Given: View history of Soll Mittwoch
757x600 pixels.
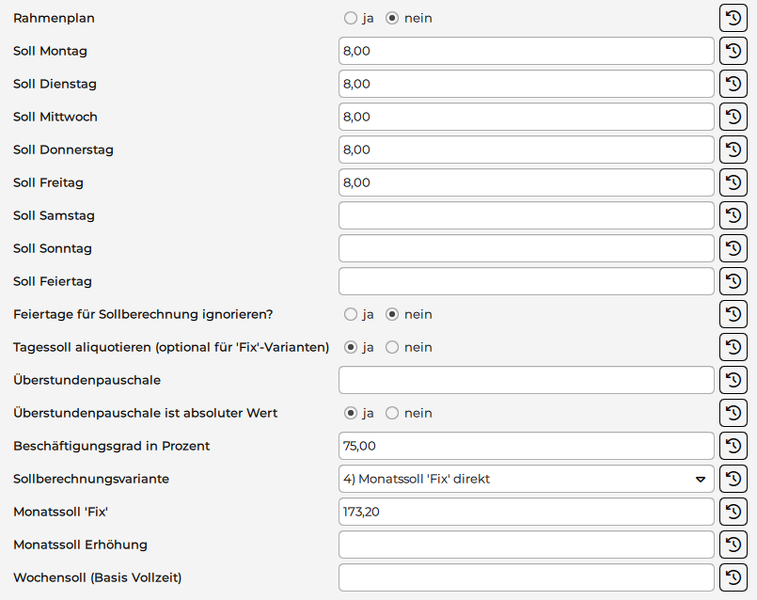Looking at the screenshot, I should 733,117.
